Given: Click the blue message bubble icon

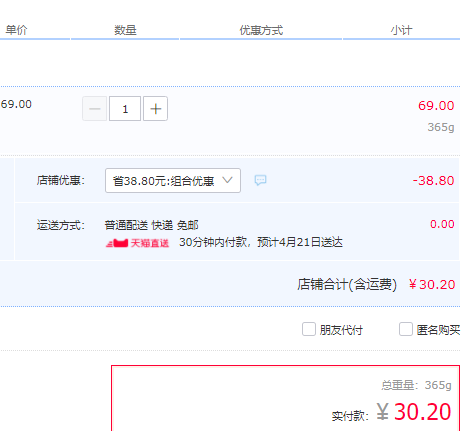Looking at the screenshot, I should pos(260,180).
